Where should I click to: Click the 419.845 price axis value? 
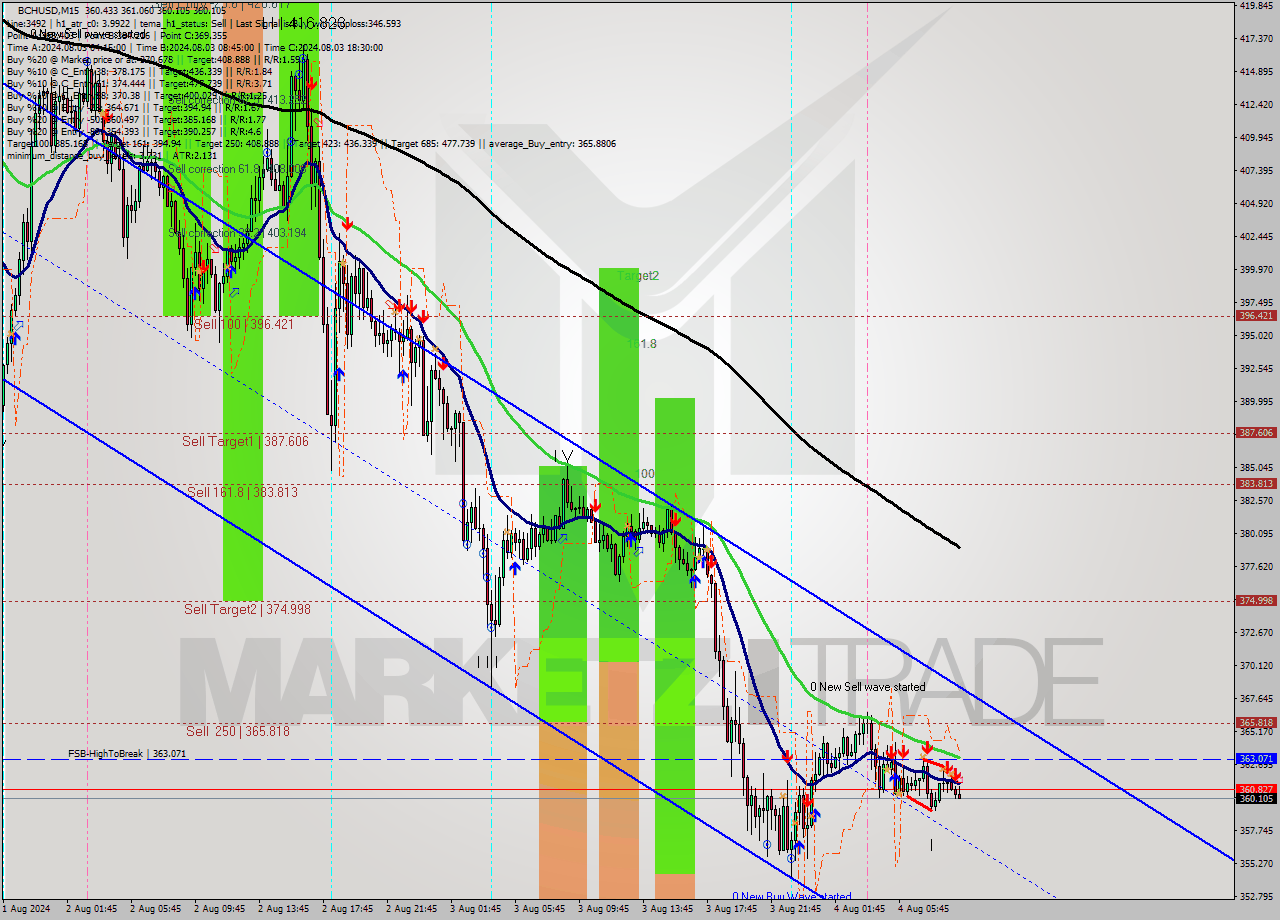(x=1256, y=5)
